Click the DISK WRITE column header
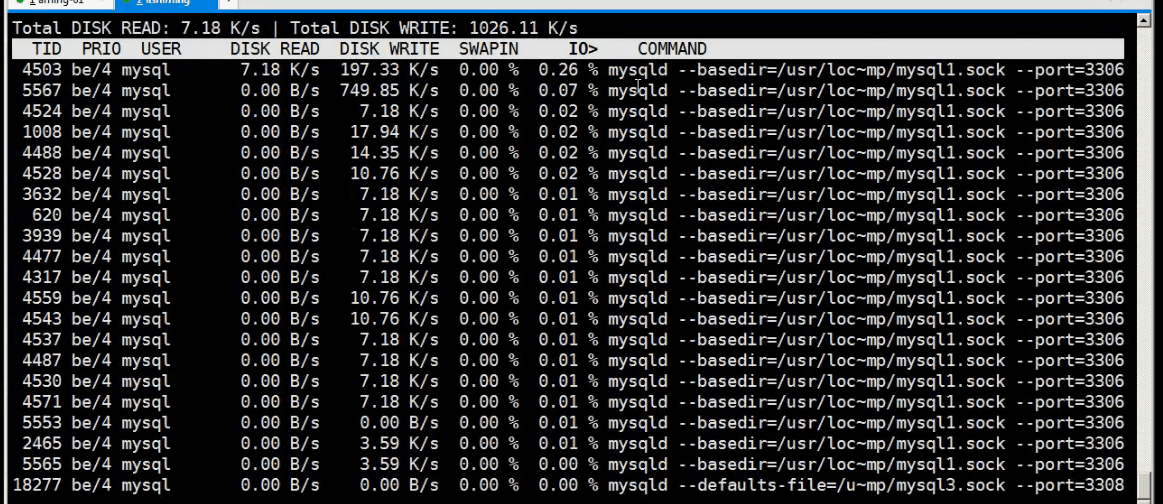Screen dimensions: 1163x504 tap(389, 49)
